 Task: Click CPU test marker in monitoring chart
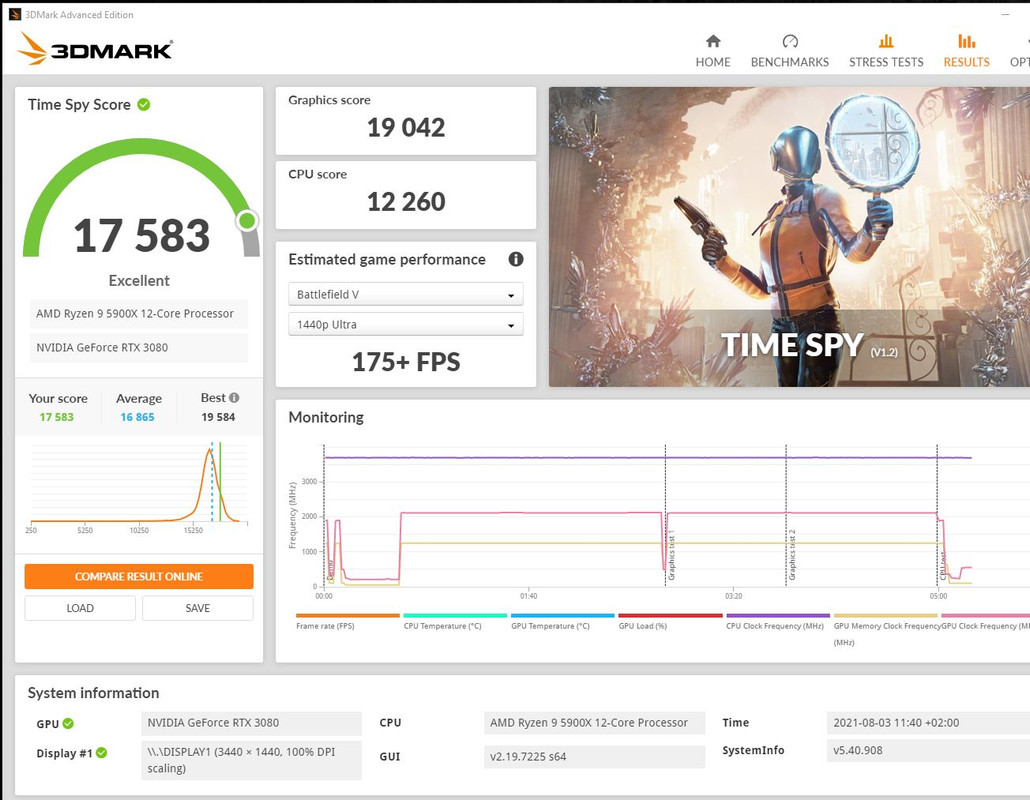943,566
